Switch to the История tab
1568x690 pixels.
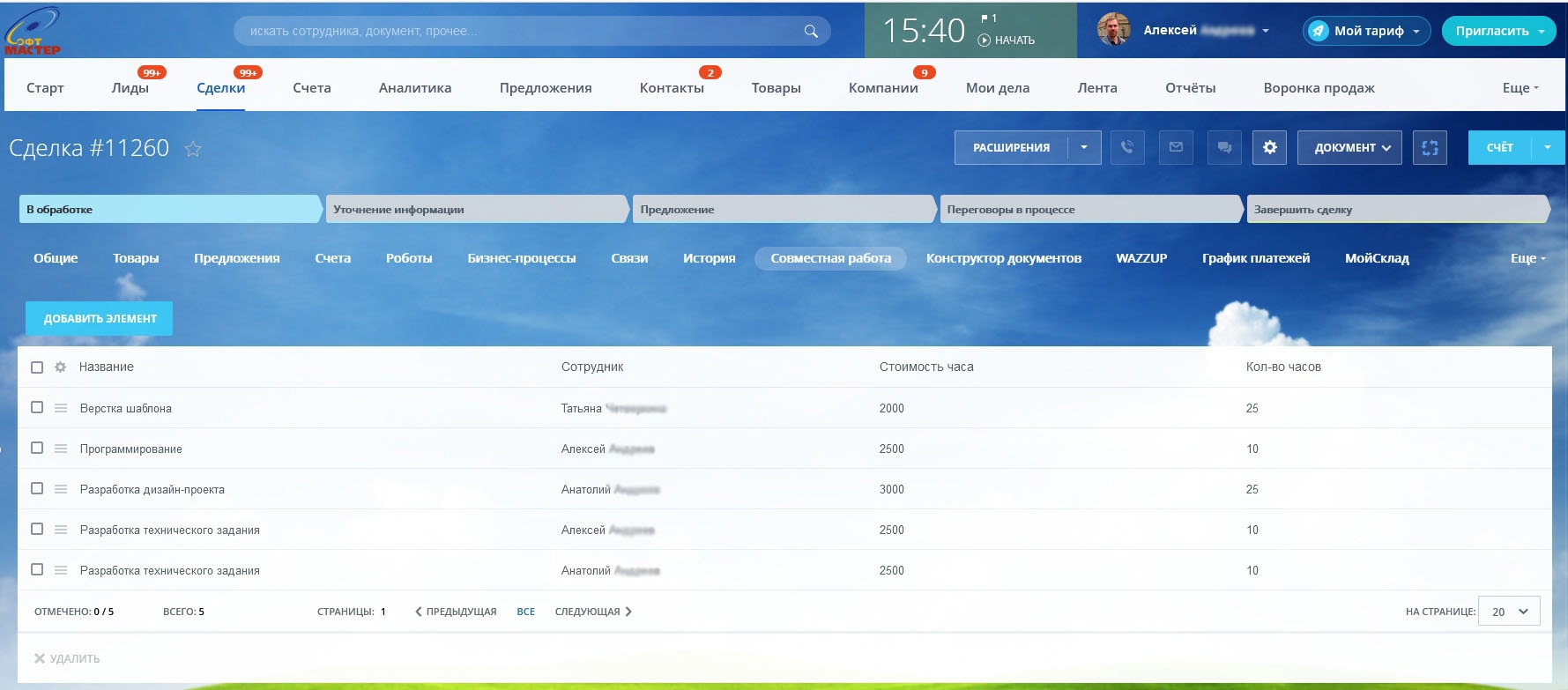tap(709, 258)
